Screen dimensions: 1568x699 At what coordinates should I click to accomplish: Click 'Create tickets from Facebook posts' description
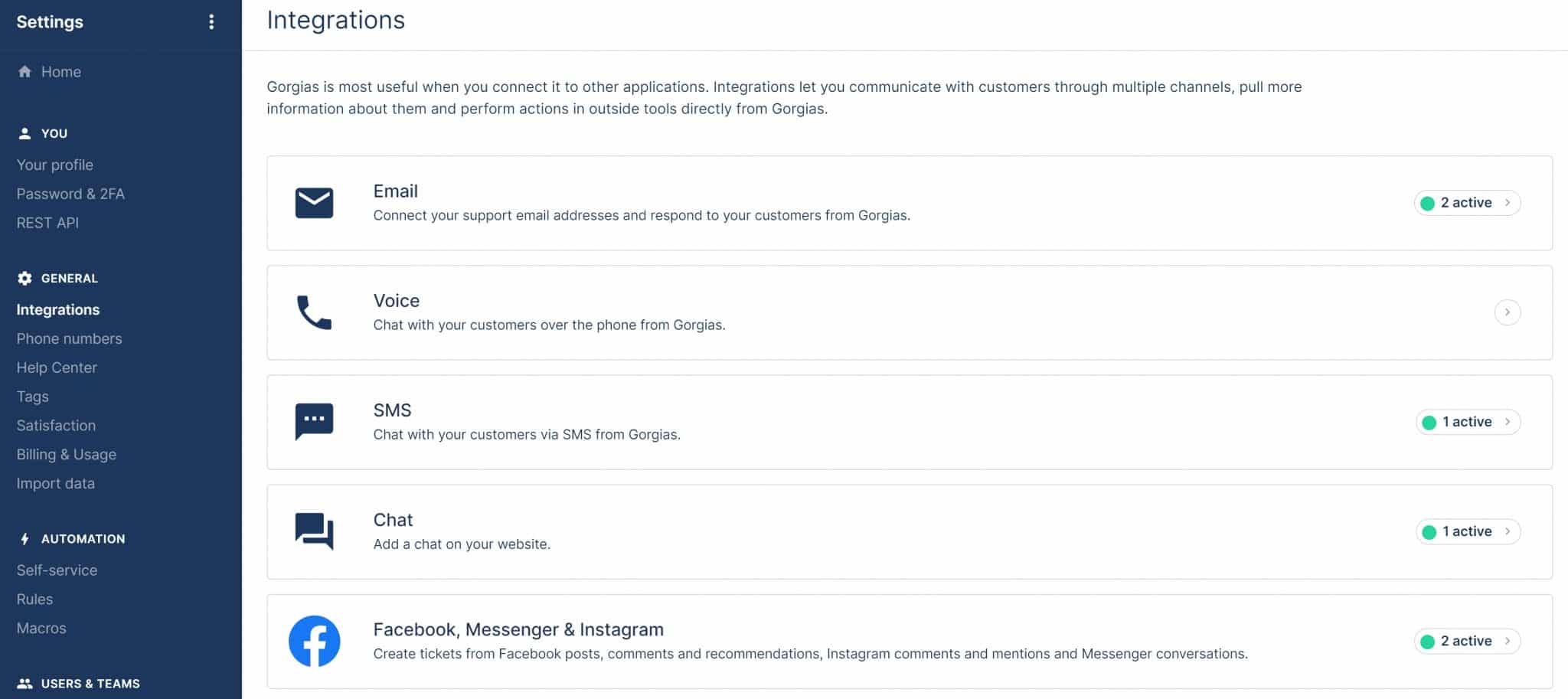(810, 654)
